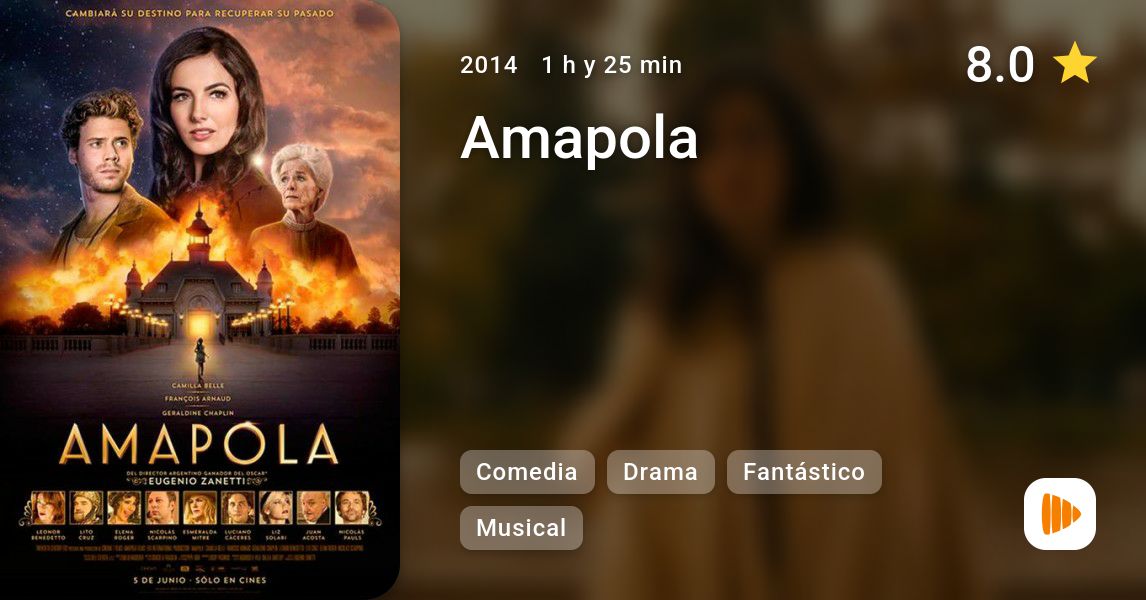Select the Comedia genre tag

[527, 472]
